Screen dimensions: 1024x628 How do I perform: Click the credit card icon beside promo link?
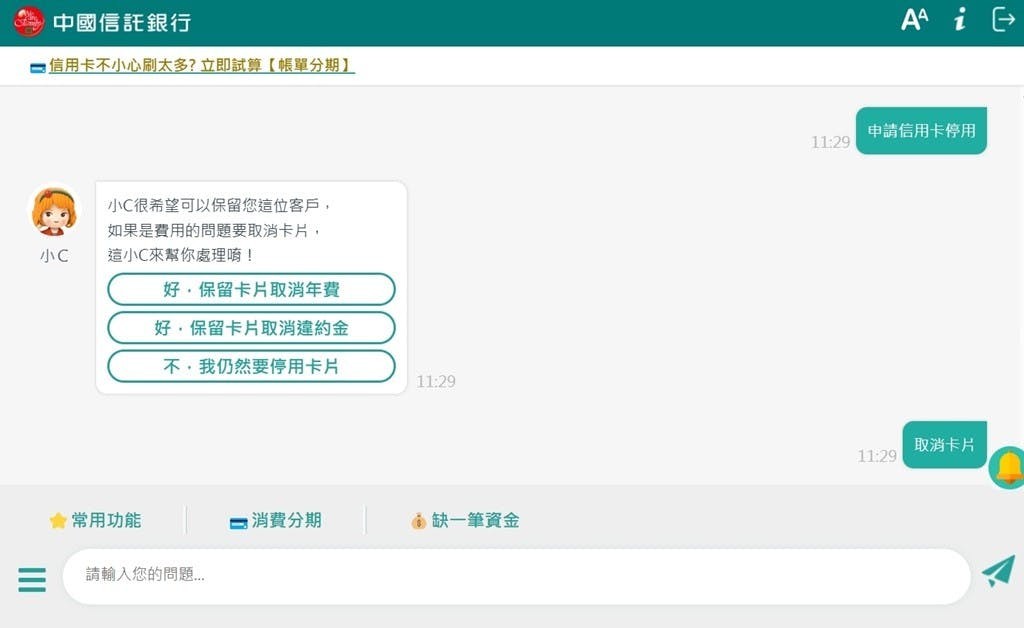(38, 67)
